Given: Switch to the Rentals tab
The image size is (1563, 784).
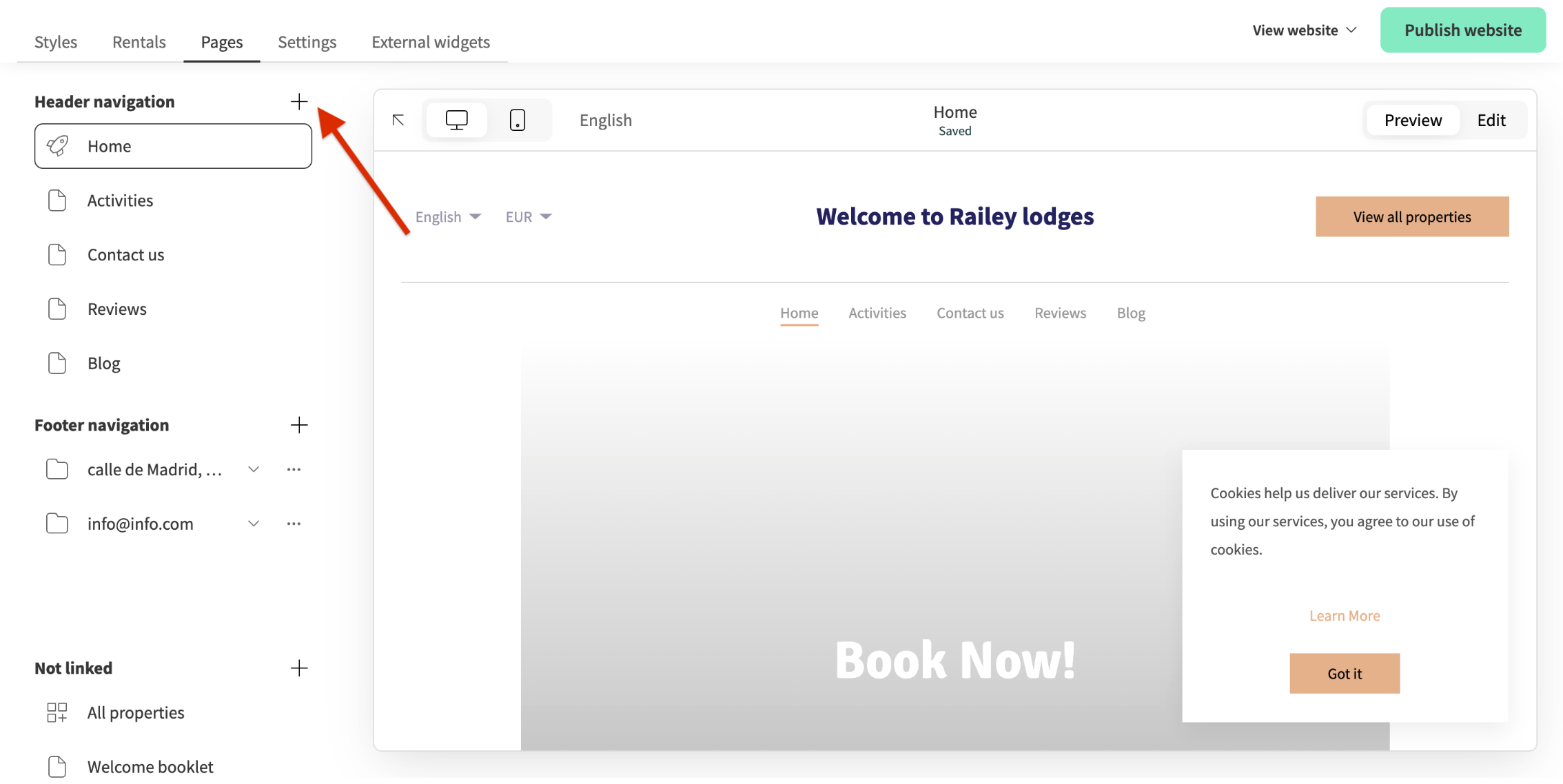Looking at the screenshot, I should click(x=139, y=41).
